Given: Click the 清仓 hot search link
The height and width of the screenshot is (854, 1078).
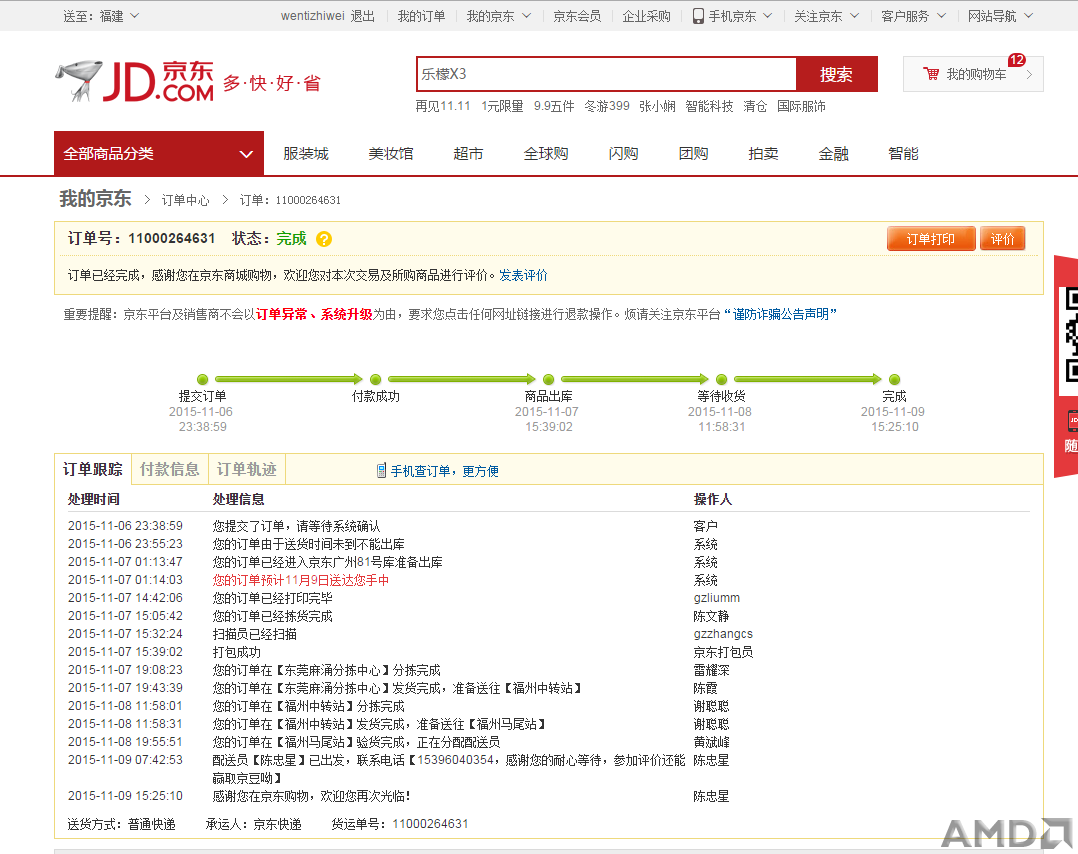Looking at the screenshot, I should (x=755, y=106).
